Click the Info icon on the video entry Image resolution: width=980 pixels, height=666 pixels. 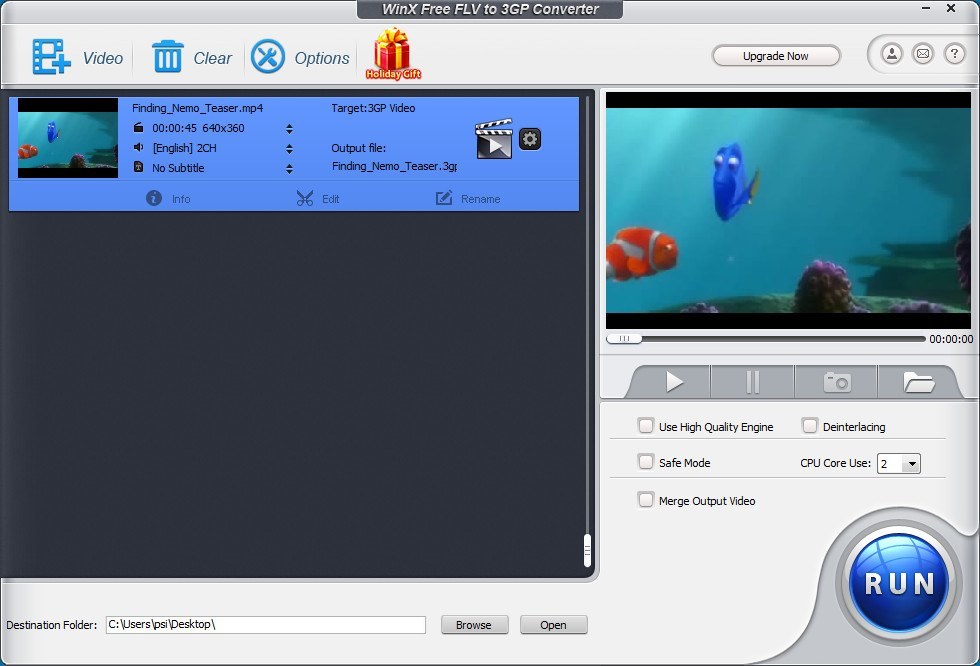(x=153, y=199)
